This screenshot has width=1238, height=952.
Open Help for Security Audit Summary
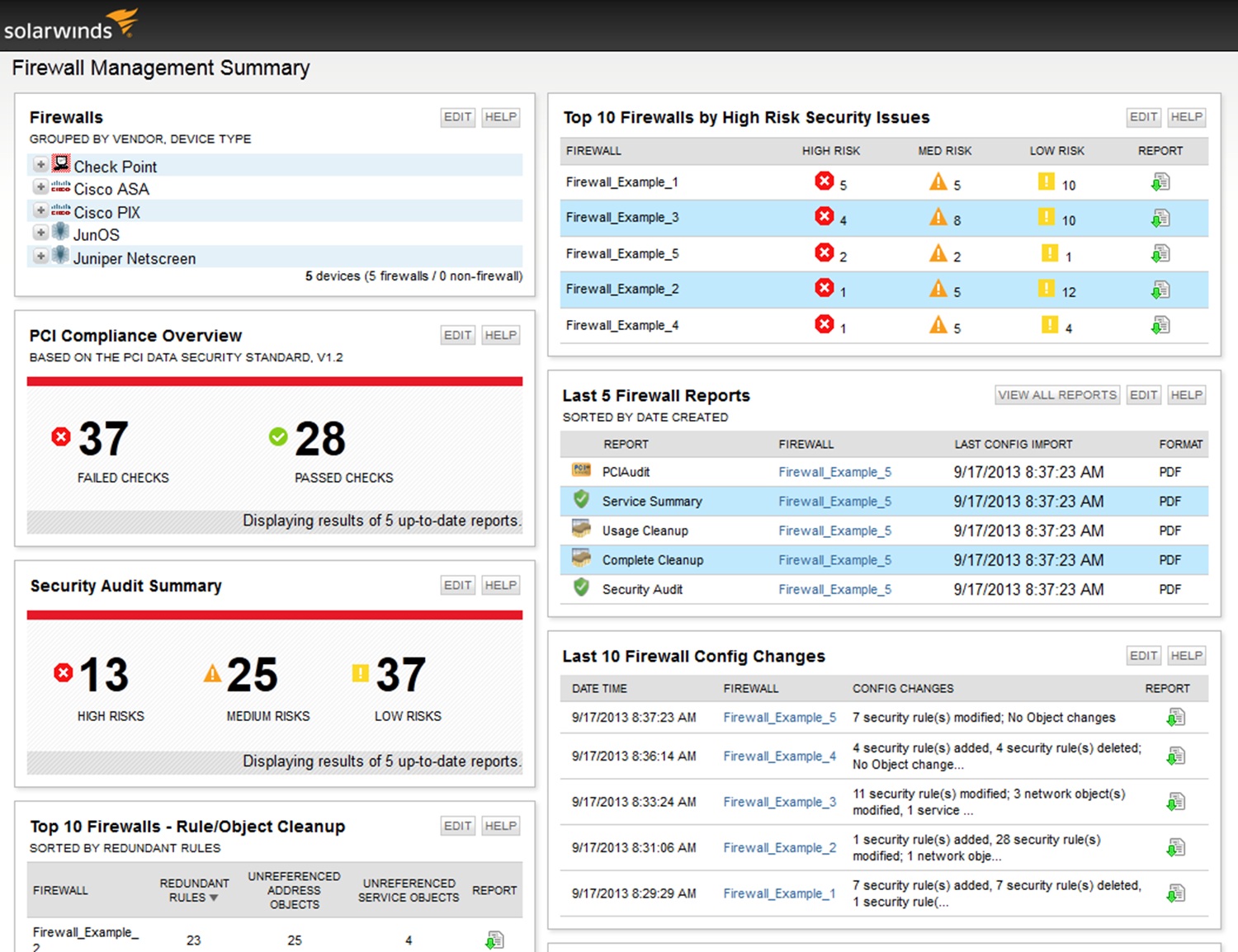pos(500,585)
